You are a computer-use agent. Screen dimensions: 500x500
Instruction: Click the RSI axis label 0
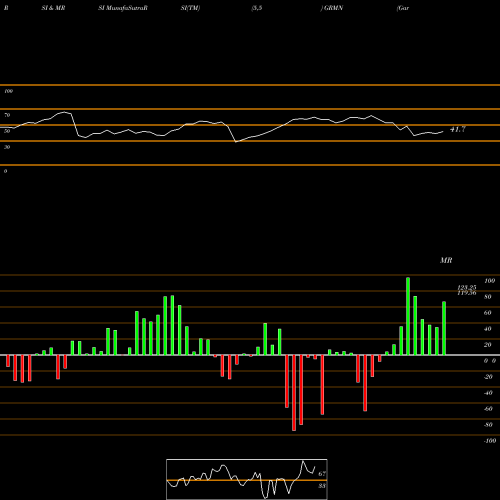pyautogui.click(x=5, y=171)
